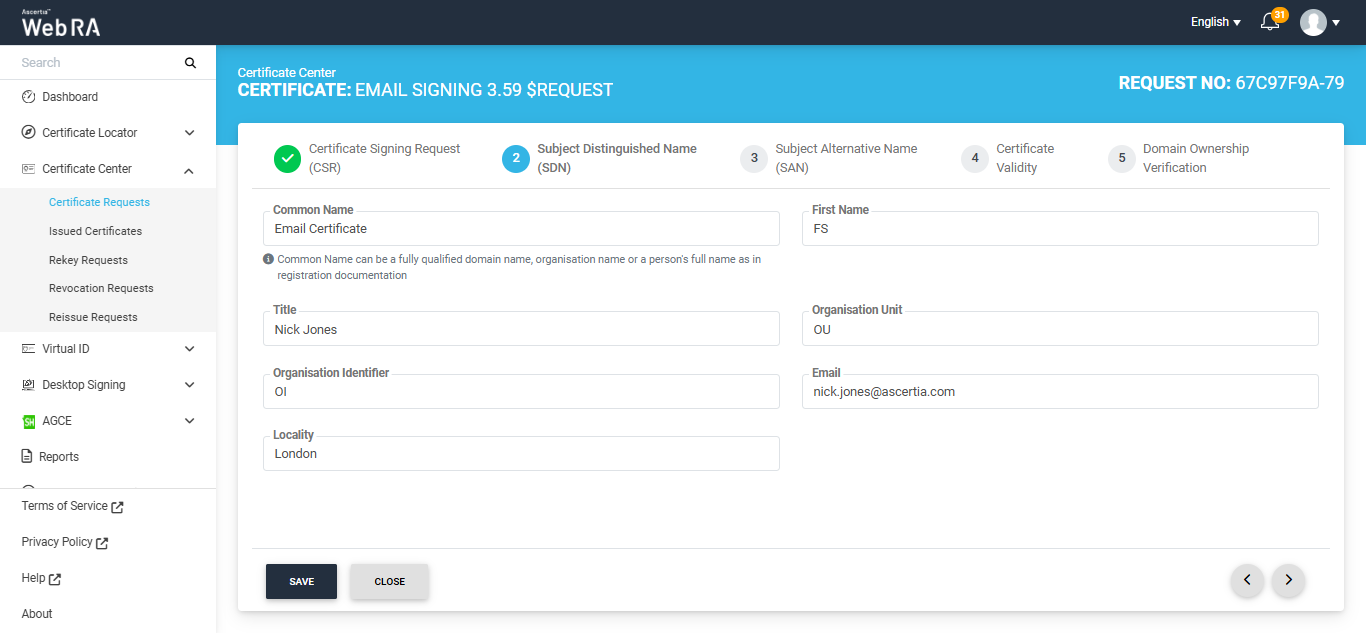Select Subject Distinguished Name (SDN) step
The width and height of the screenshot is (1366, 633).
617,158
